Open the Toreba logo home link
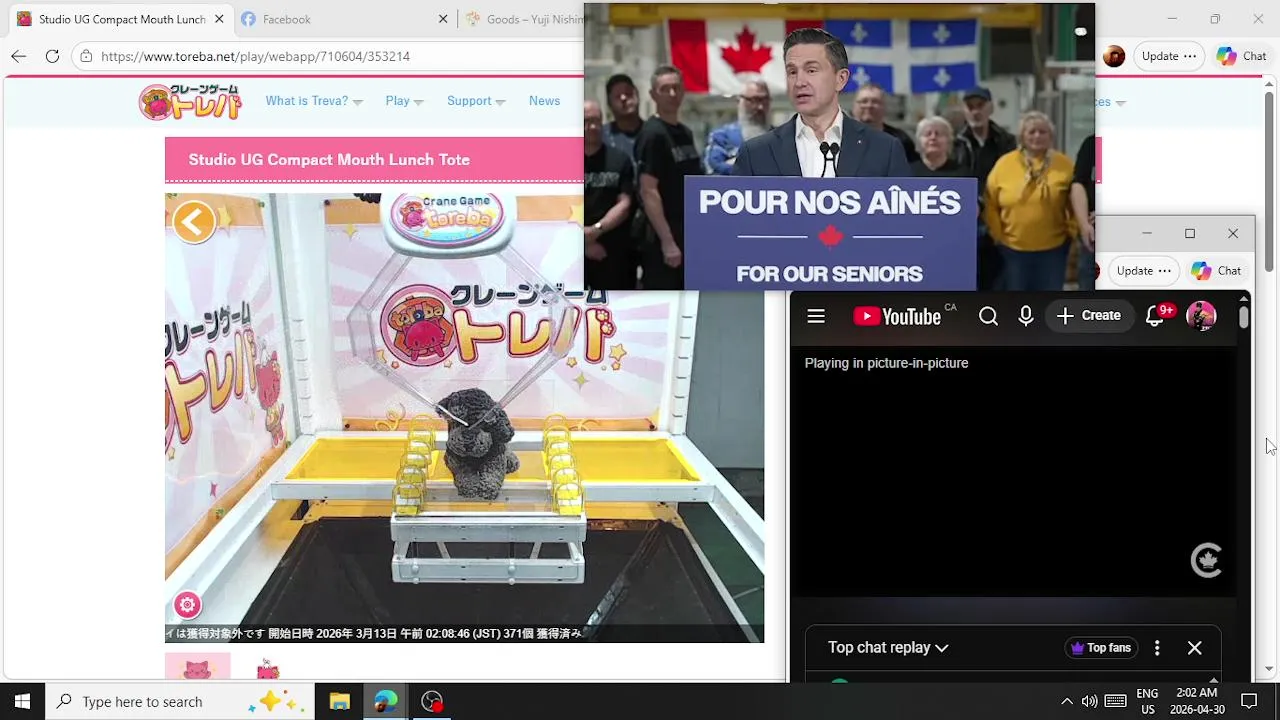Image resolution: width=1280 pixels, height=720 pixels. tap(190, 101)
